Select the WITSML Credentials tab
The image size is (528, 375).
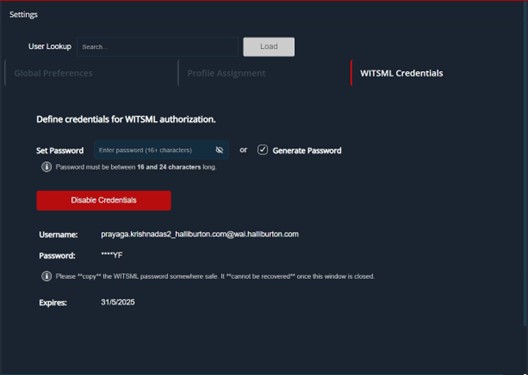pyautogui.click(x=401, y=73)
